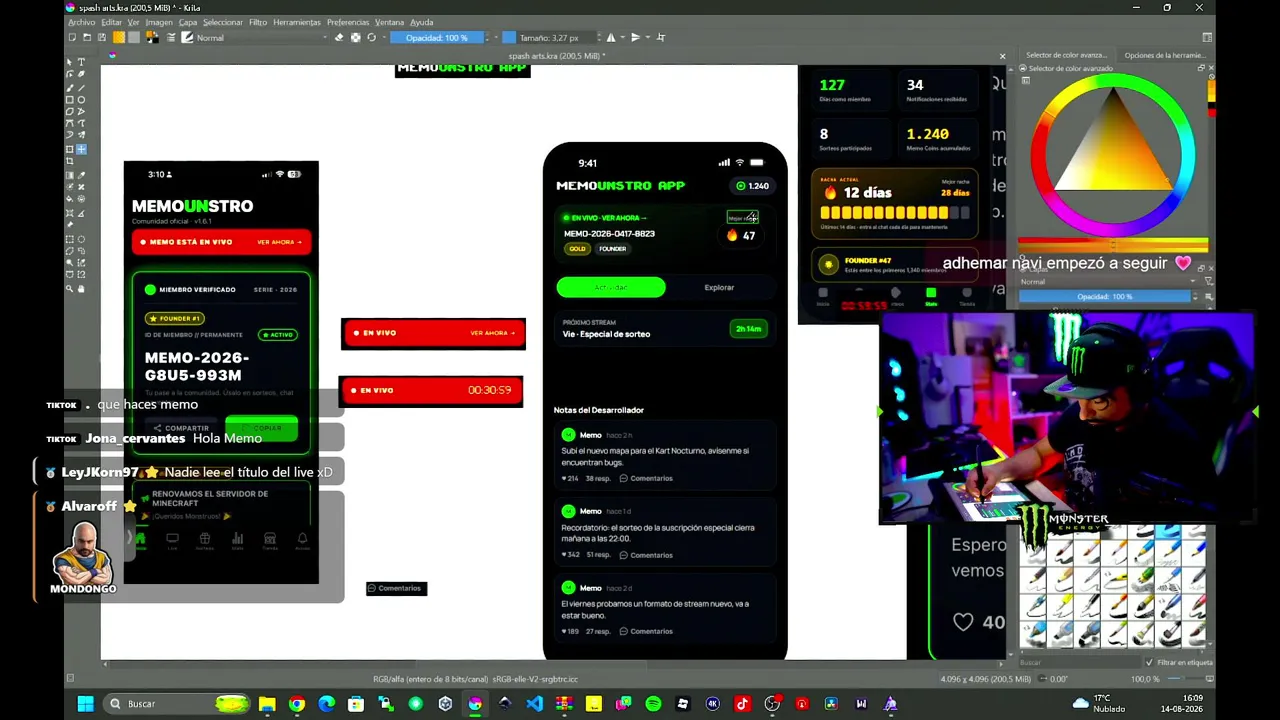Select the shape selection arrow tool
The height and width of the screenshot is (720, 1280).
pyautogui.click(x=69, y=62)
